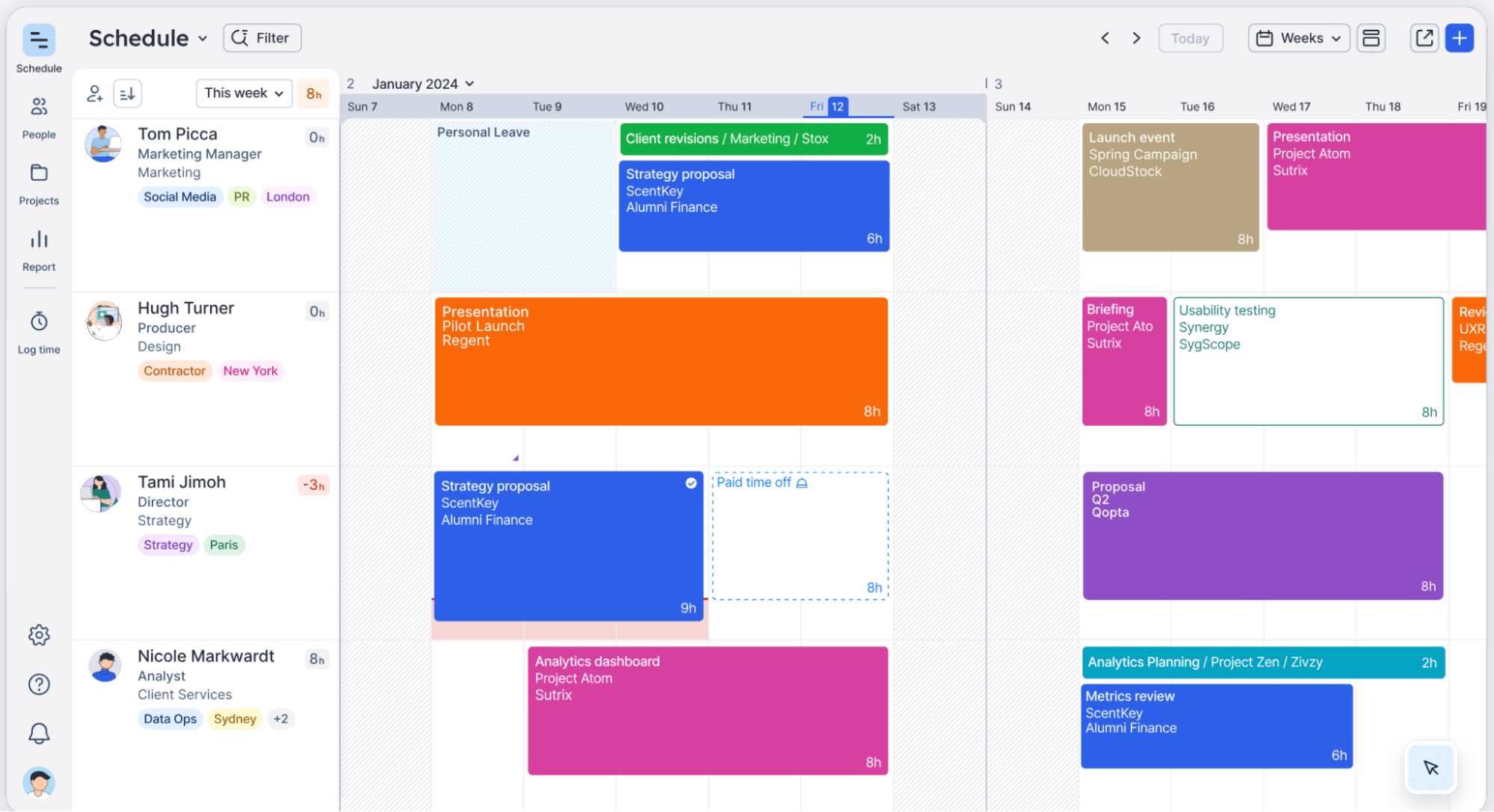Click the blue plus add button
Viewport: 1494px width, 812px height.
[1459, 38]
